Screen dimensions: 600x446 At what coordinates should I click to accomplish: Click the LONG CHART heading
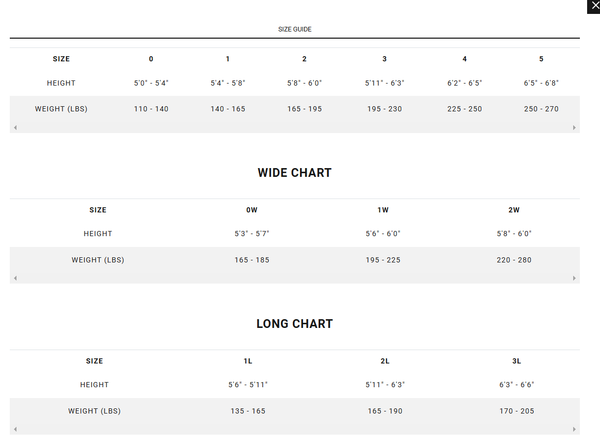pos(294,324)
